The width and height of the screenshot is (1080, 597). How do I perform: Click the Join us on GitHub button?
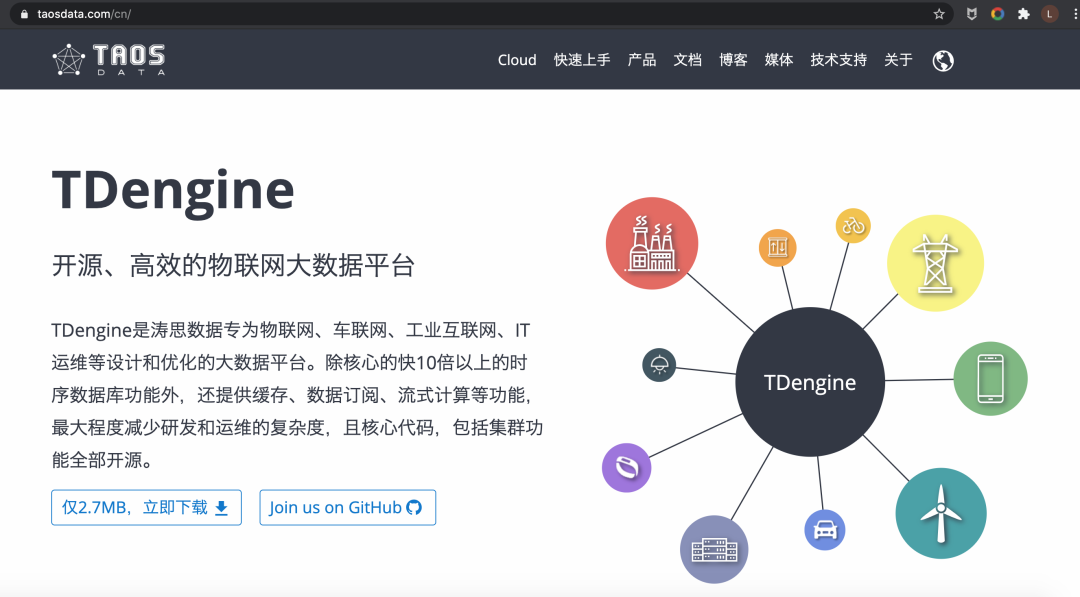[x=348, y=507]
